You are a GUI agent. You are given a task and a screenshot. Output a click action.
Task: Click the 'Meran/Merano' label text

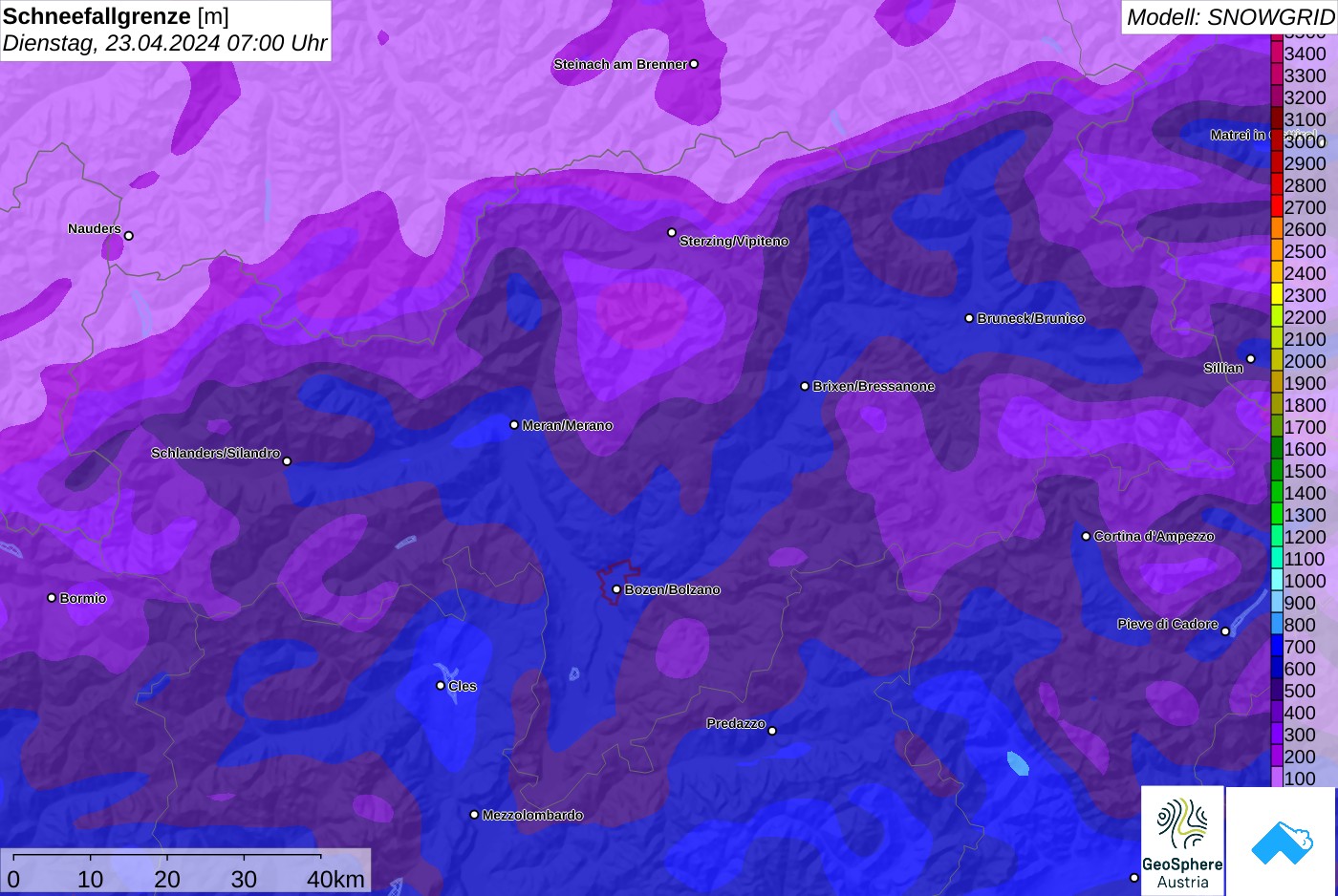tap(568, 425)
